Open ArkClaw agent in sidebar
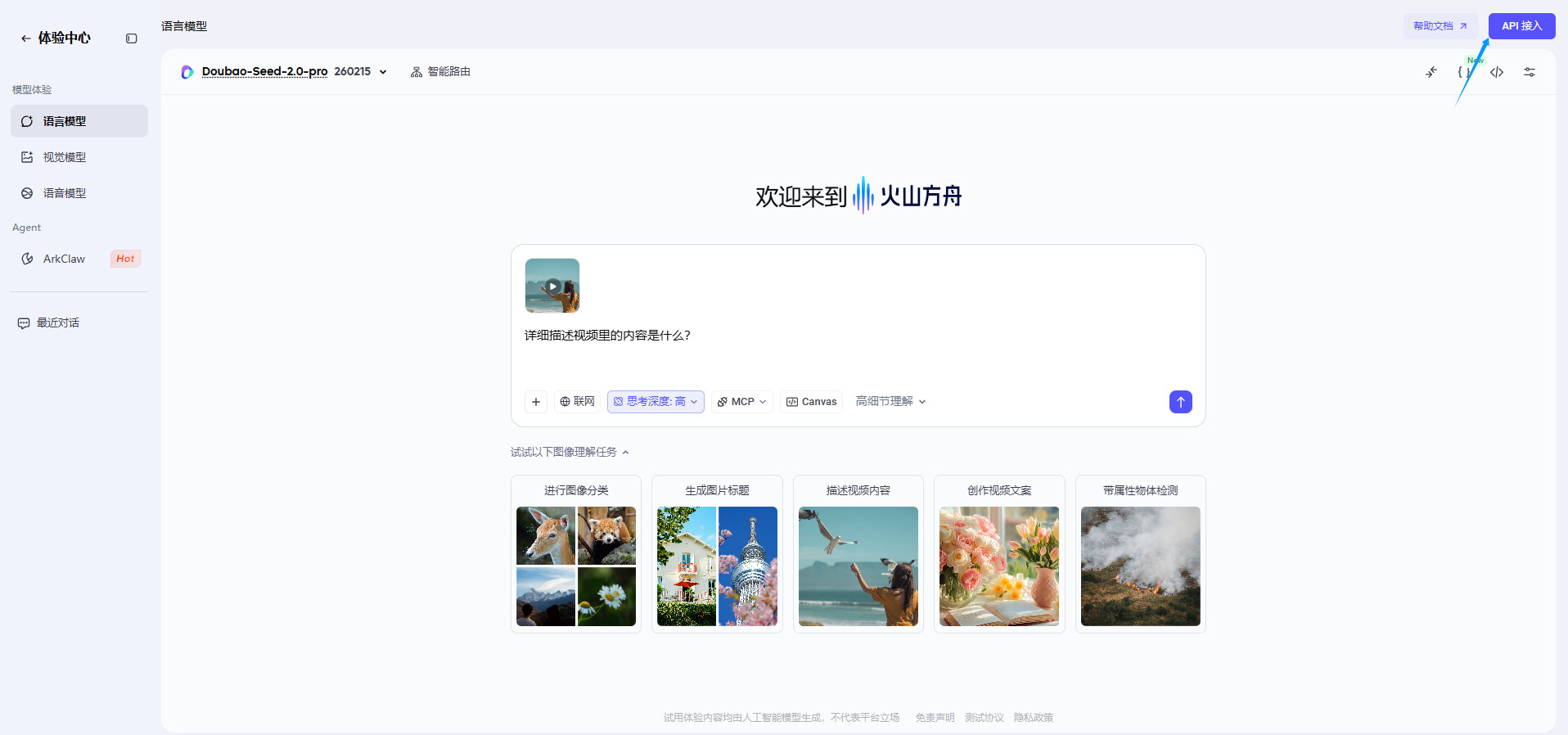The width and height of the screenshot is (1568, 735). [64, 259]
